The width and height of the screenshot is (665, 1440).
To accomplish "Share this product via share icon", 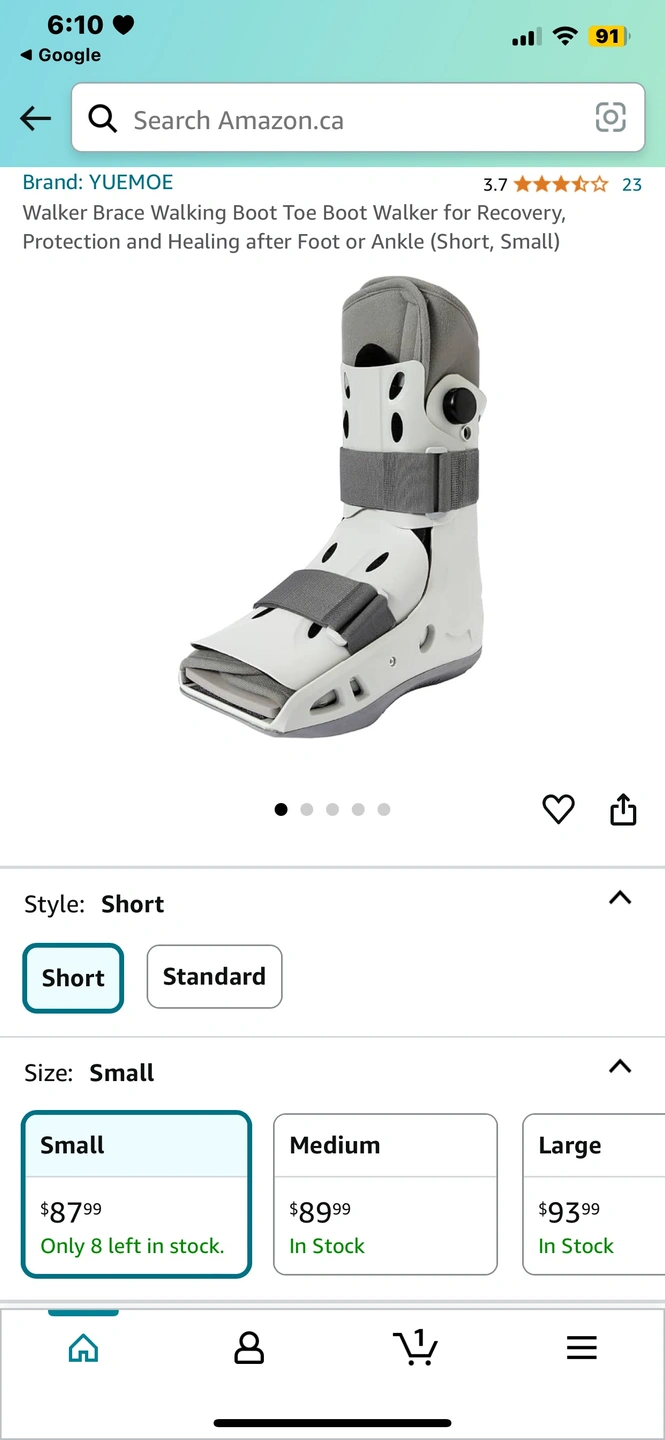I will (623, 809).
